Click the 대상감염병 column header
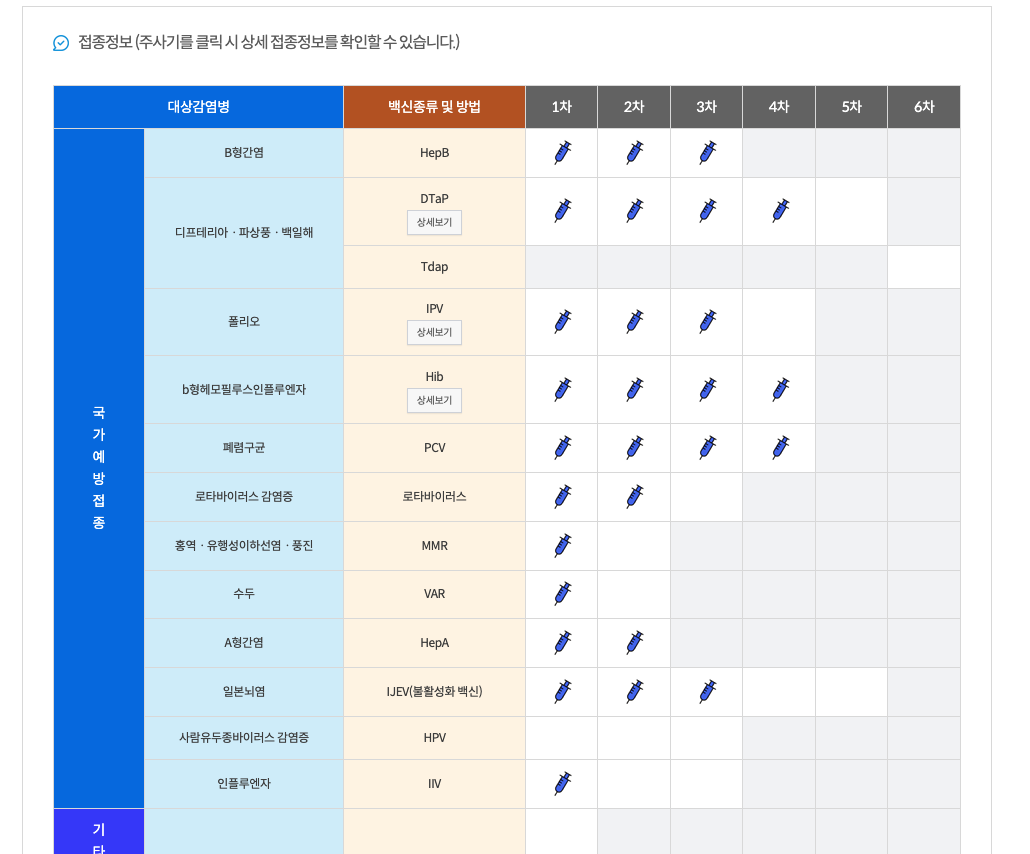 198,107
